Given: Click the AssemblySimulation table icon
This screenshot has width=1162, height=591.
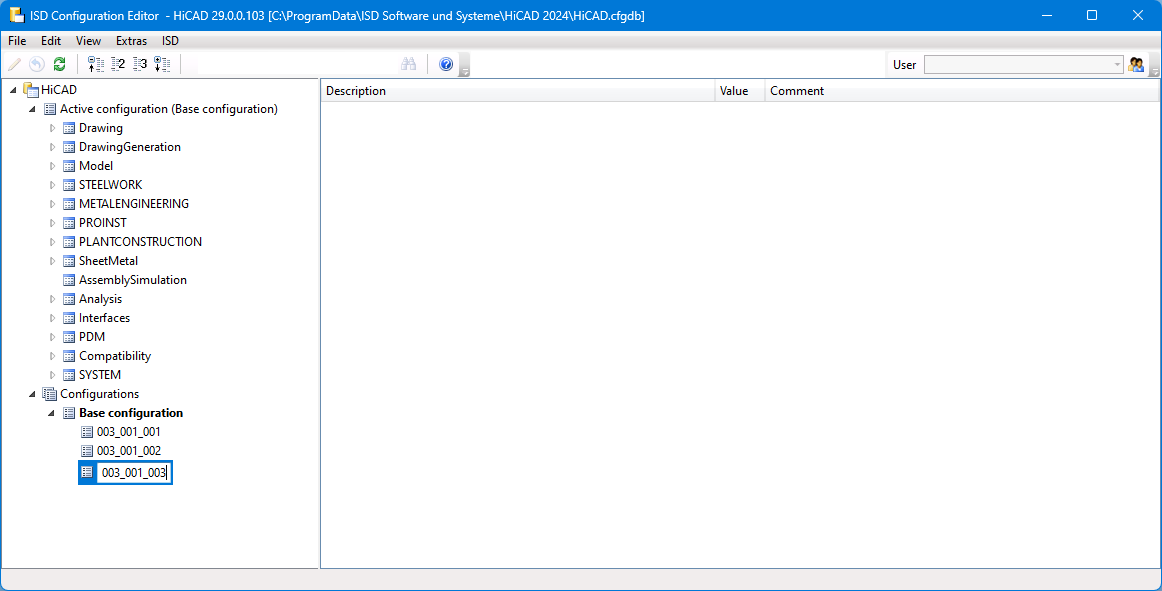Looking at the screenshot, I should [69, 280].
